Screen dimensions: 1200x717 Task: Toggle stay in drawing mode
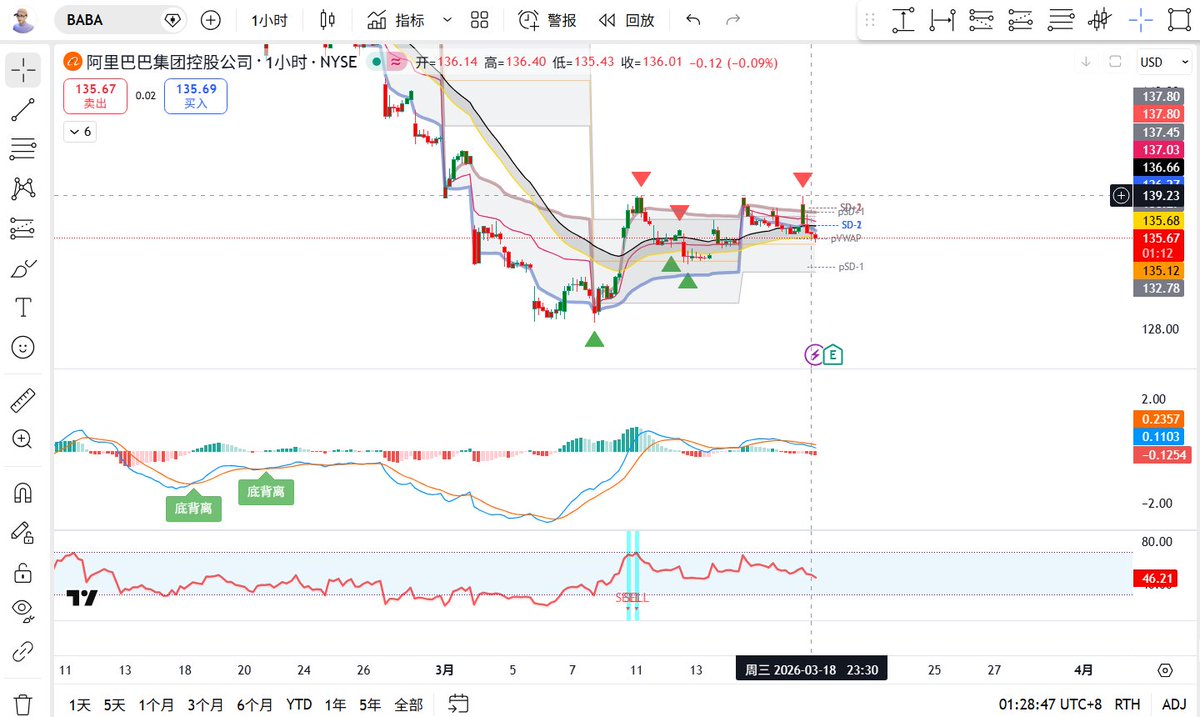coord(23,533)
